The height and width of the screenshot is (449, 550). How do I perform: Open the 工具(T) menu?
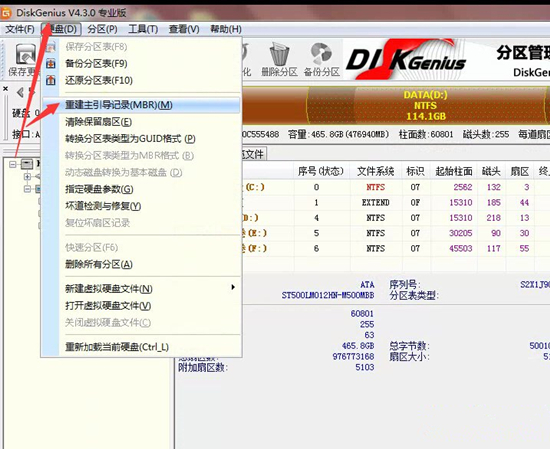[x=143, y=29]
